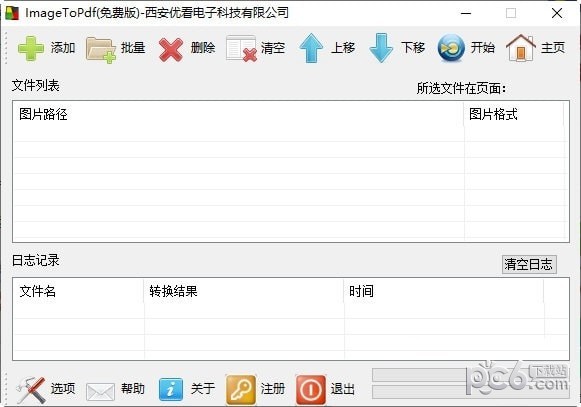Click the 日志记录 label
581x407 pixels.
click(36, 260)
